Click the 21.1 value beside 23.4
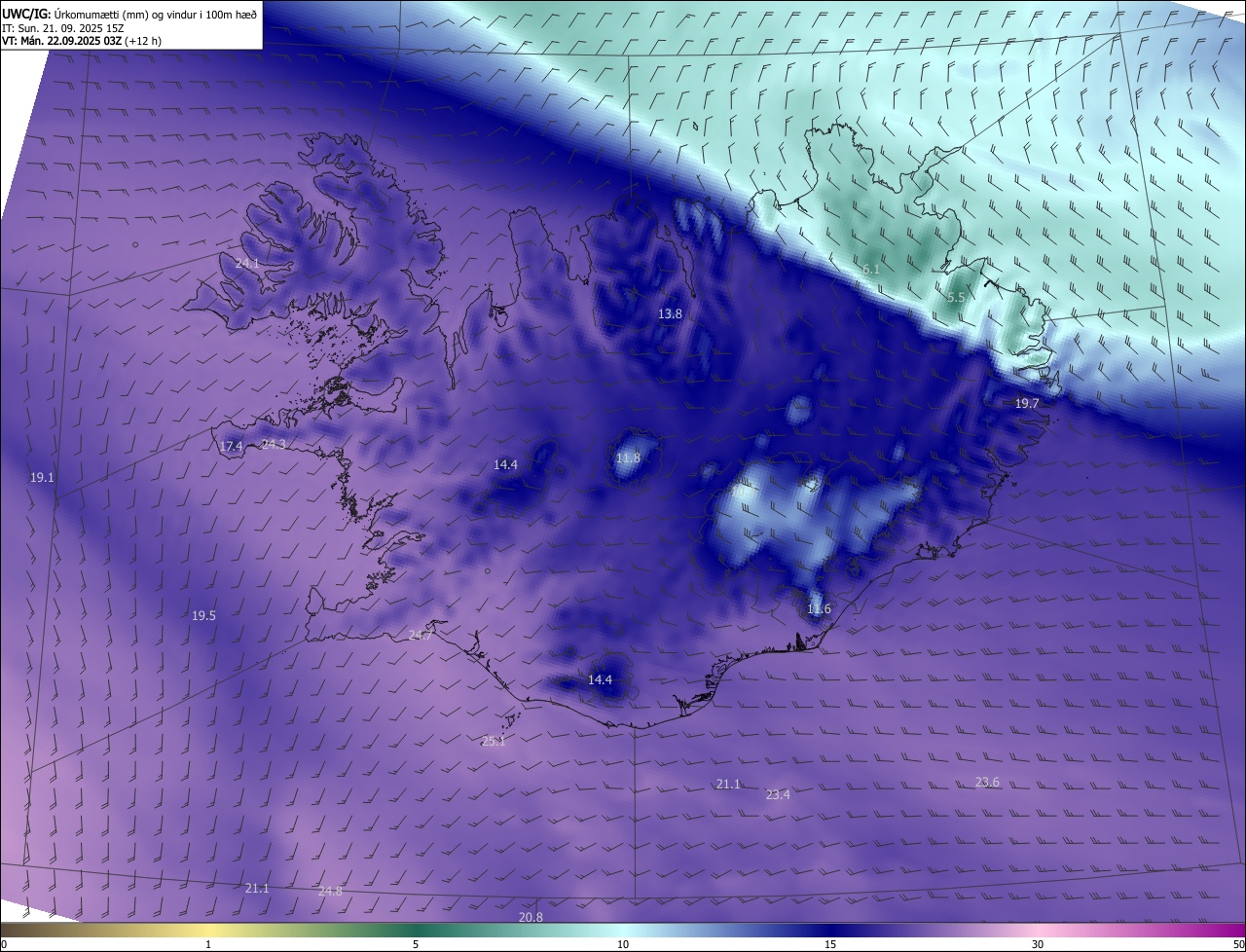The image size is (1246, 952). click(728, 784)
